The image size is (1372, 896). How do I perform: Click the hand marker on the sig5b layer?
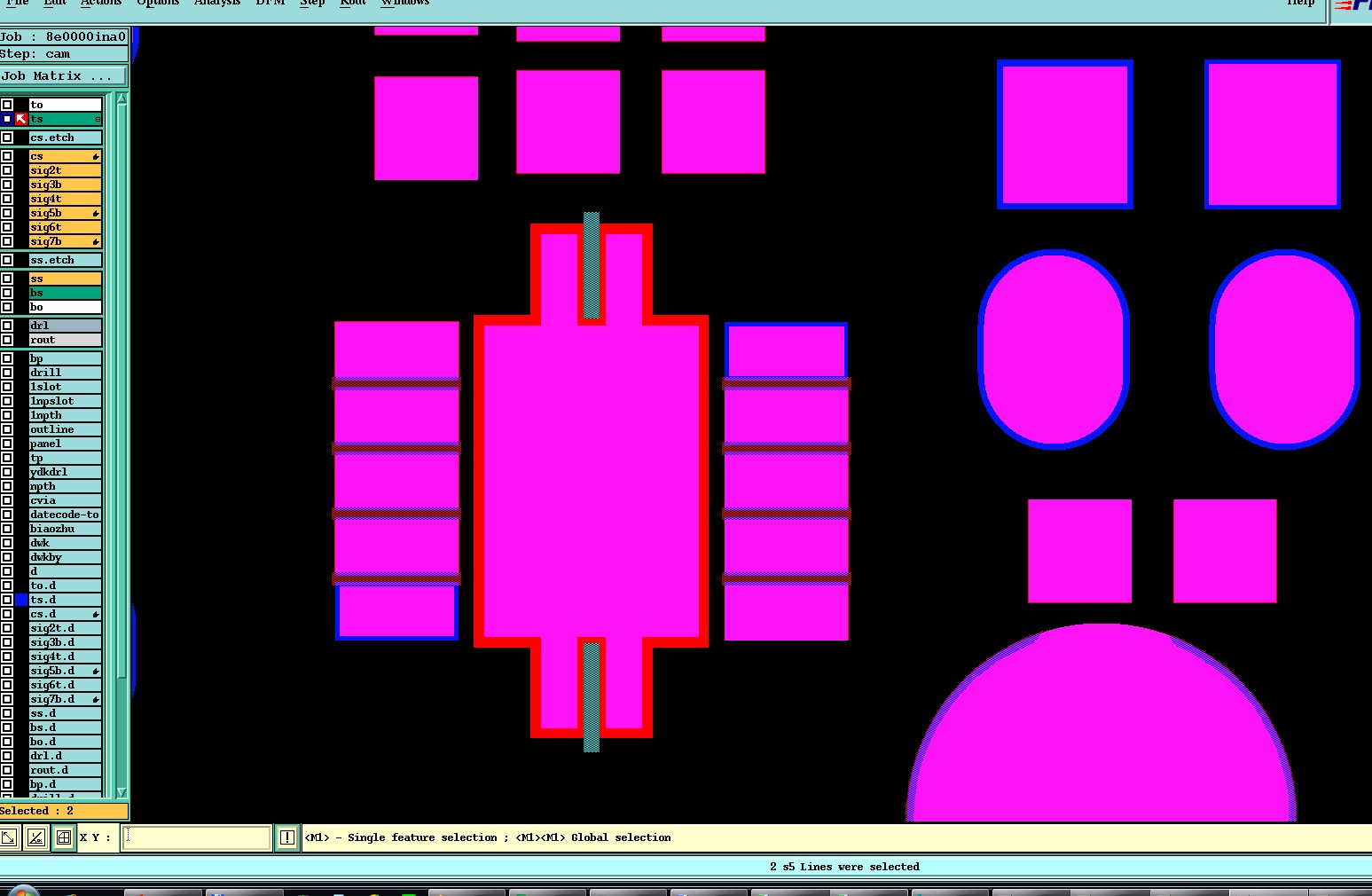96,213
